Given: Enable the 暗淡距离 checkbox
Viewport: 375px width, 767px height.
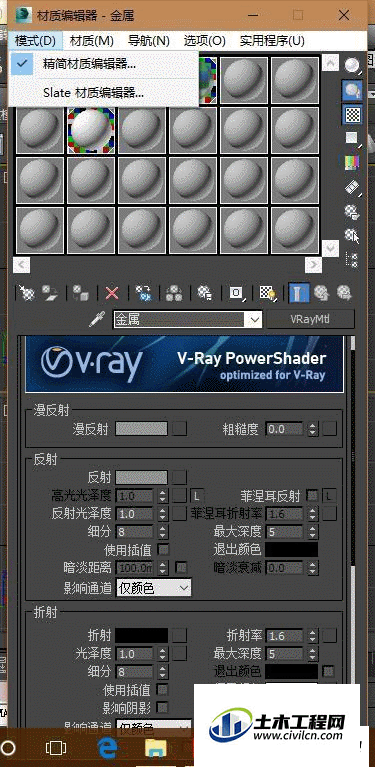Looking at the screenshot, I should [x=181, y=568].
